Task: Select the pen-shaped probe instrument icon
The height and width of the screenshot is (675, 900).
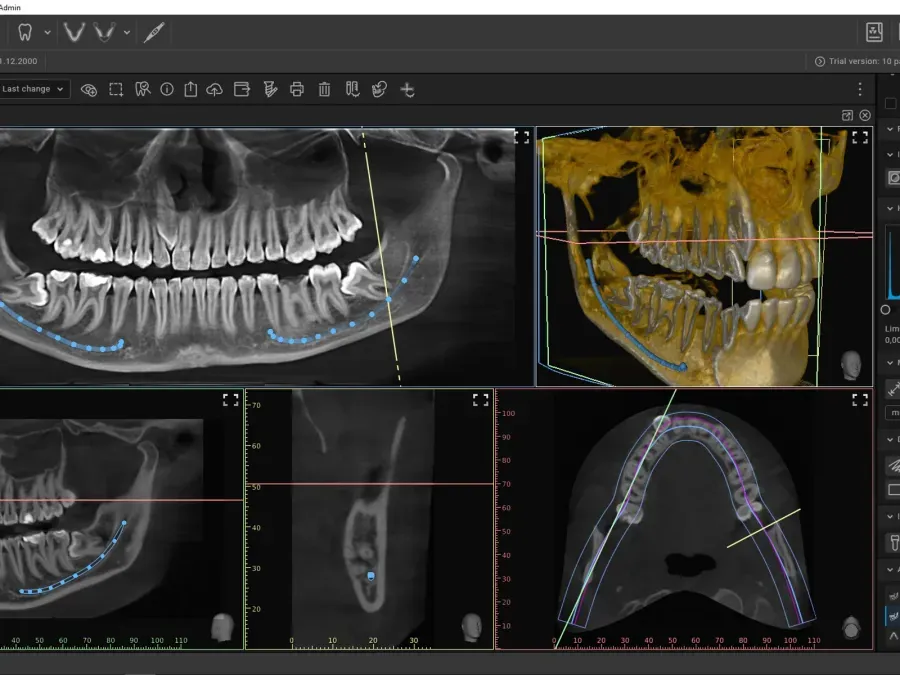Action: pyautogui.click(x=154, y=32)
